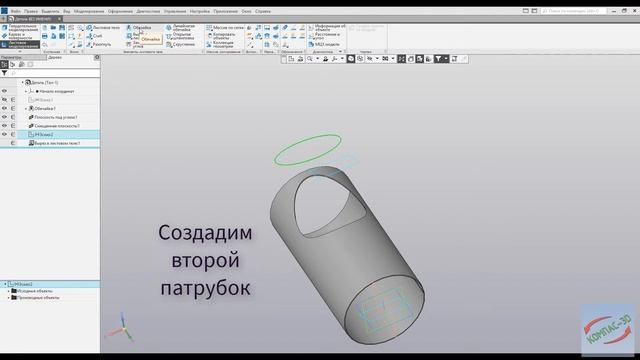Viewport: 640px width, 360px height.
Task: Open the Моделирование menu
Action: click(89, 11)
